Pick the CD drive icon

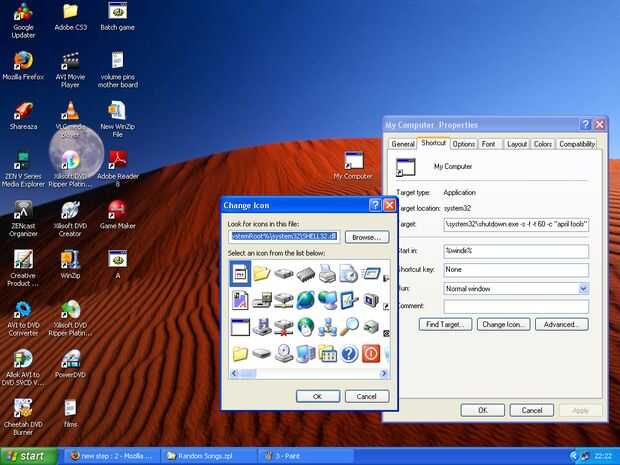[284, 353]
